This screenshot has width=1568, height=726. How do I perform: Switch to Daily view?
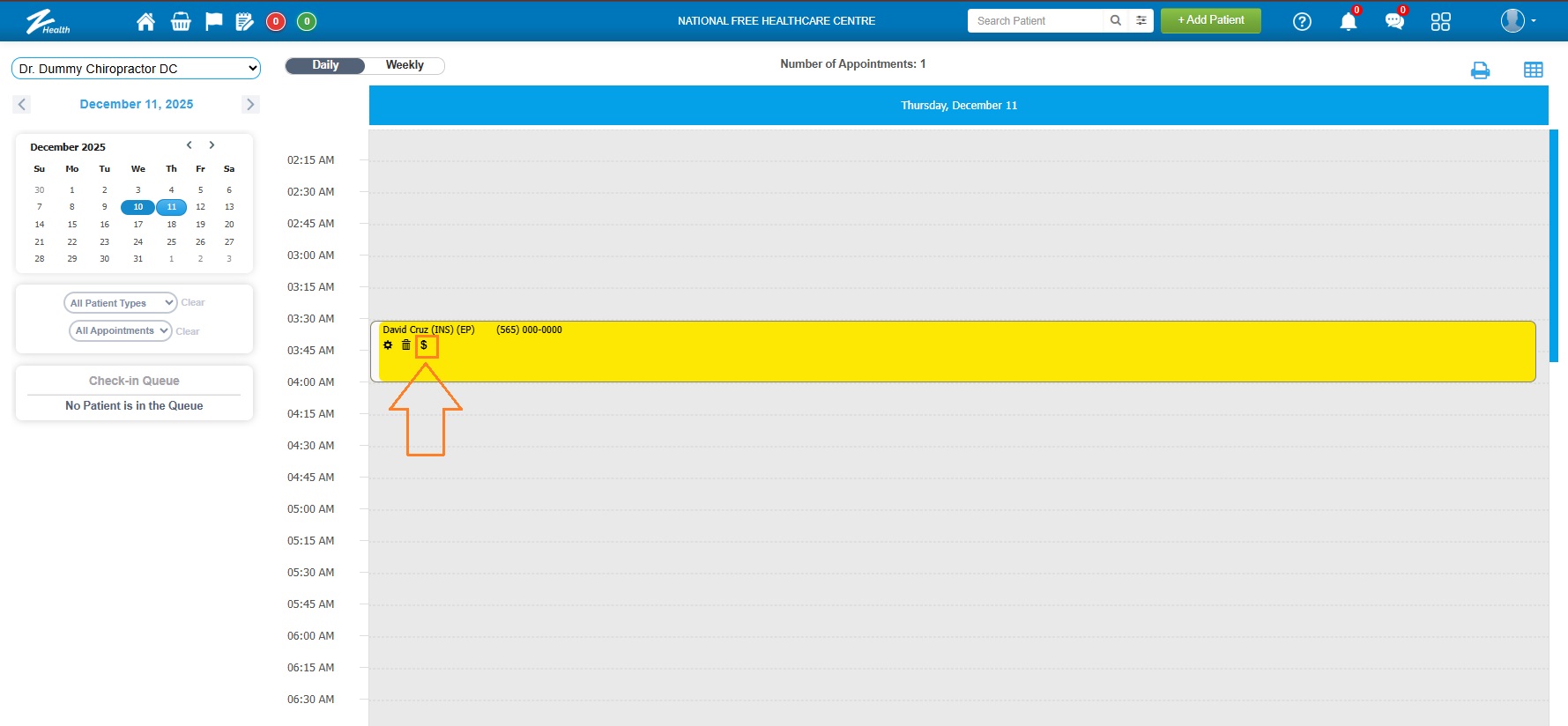click(325, 65)
